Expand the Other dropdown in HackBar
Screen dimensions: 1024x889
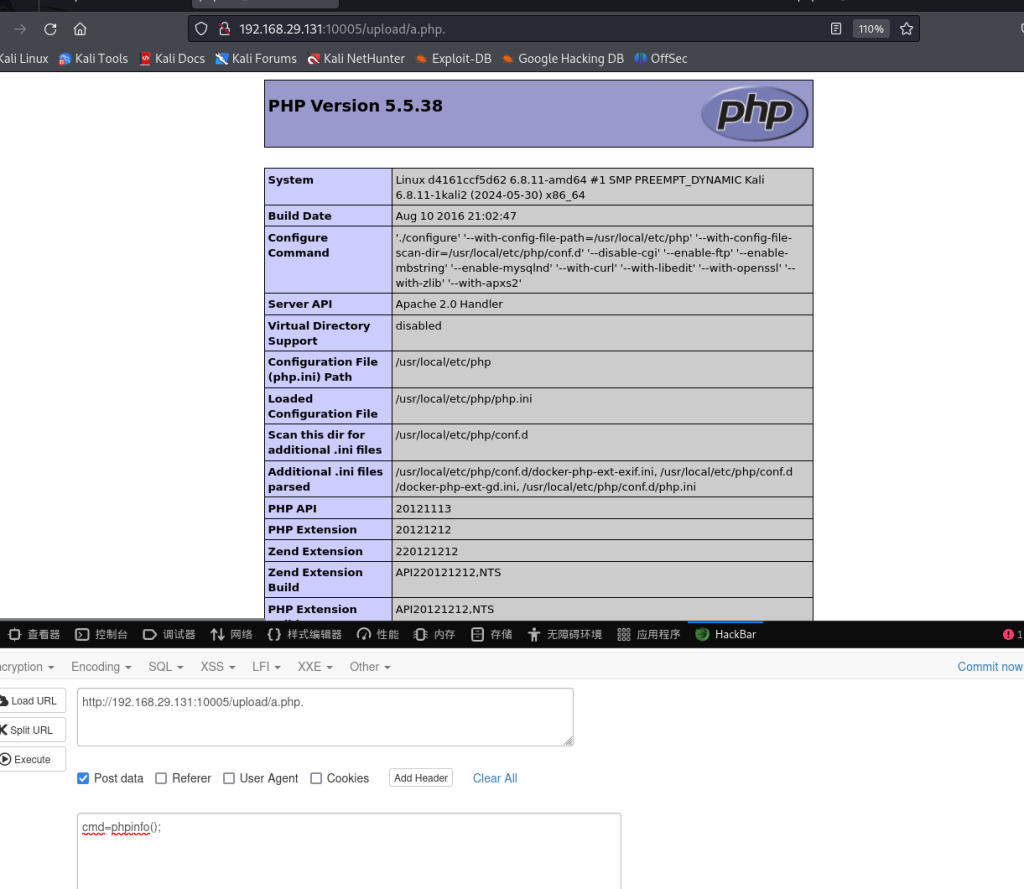(370, 667)
